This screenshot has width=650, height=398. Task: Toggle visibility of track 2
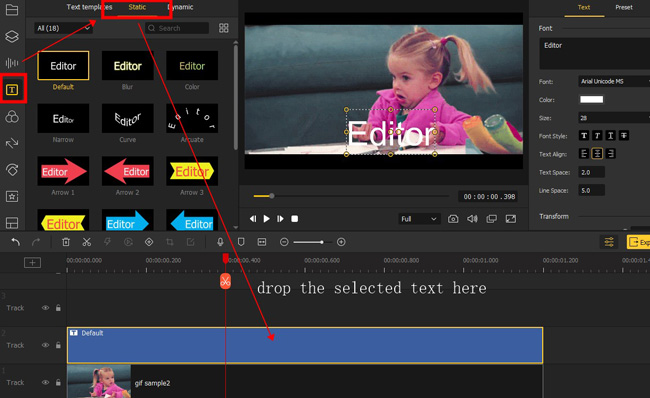tap(45, 345)
